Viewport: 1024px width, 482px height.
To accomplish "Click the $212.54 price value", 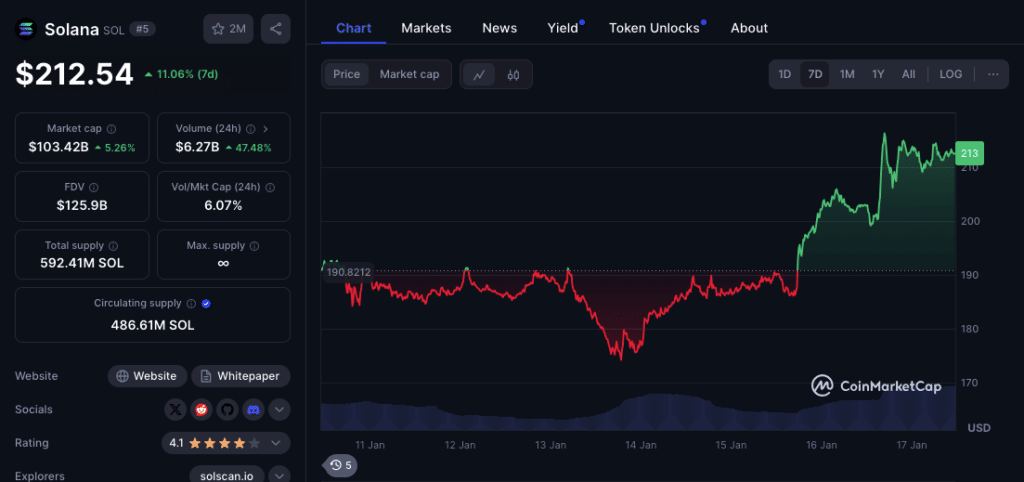I will pyautogui.click(x=74, y=74).
